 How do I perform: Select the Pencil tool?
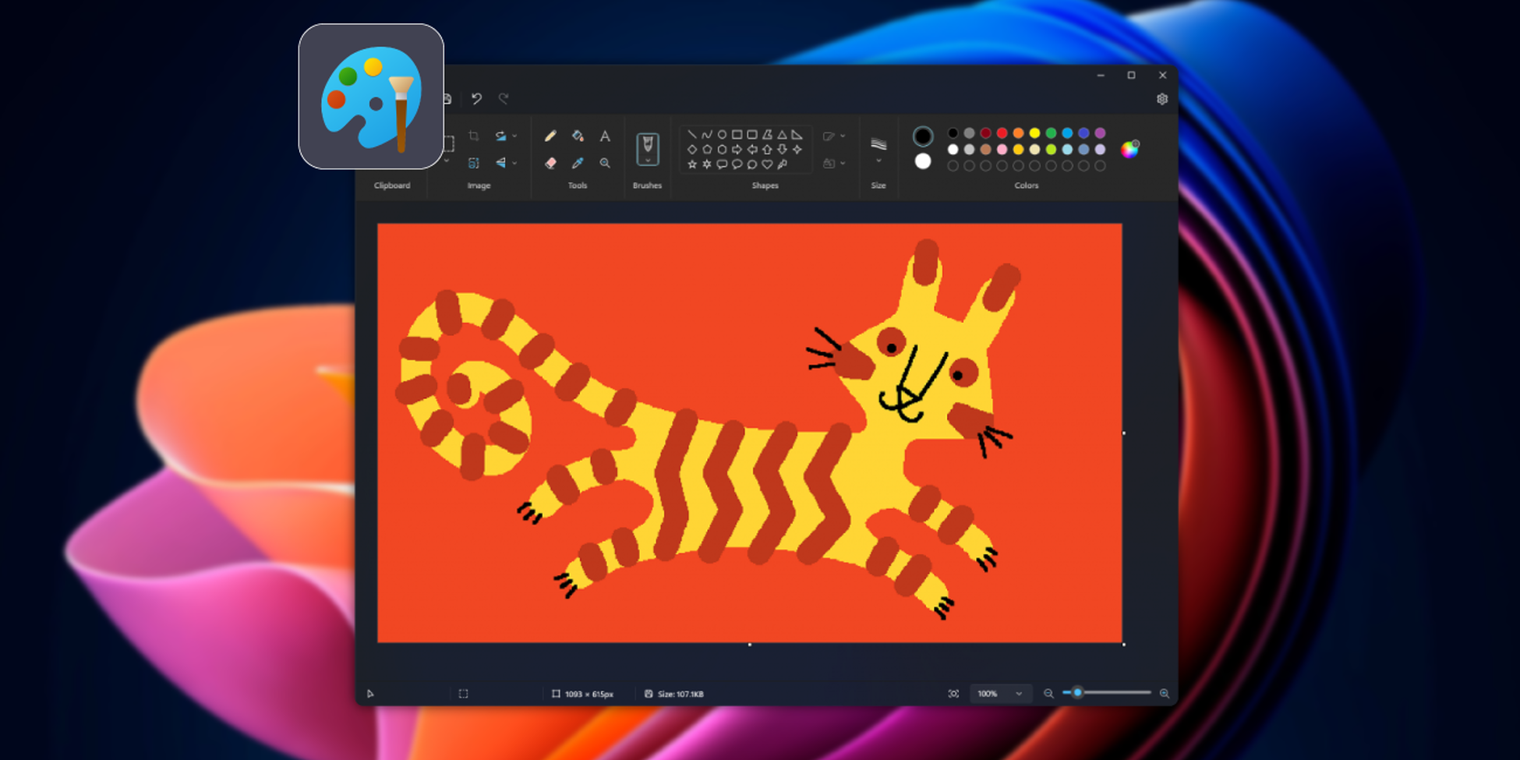(551, 136)
